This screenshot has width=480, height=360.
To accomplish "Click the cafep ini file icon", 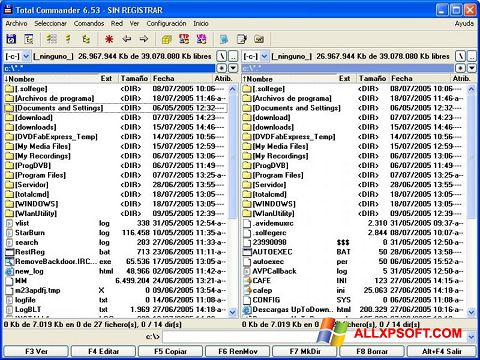I will pos(247,290).
